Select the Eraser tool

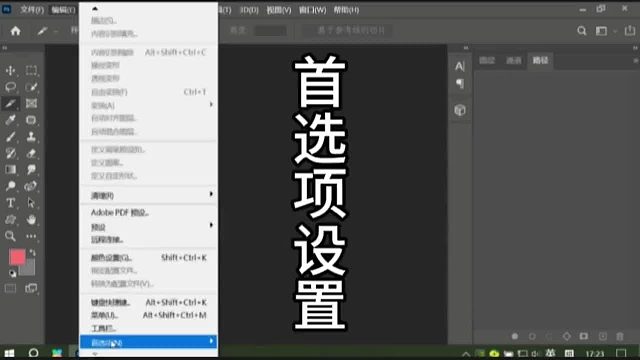coord(31,153)
